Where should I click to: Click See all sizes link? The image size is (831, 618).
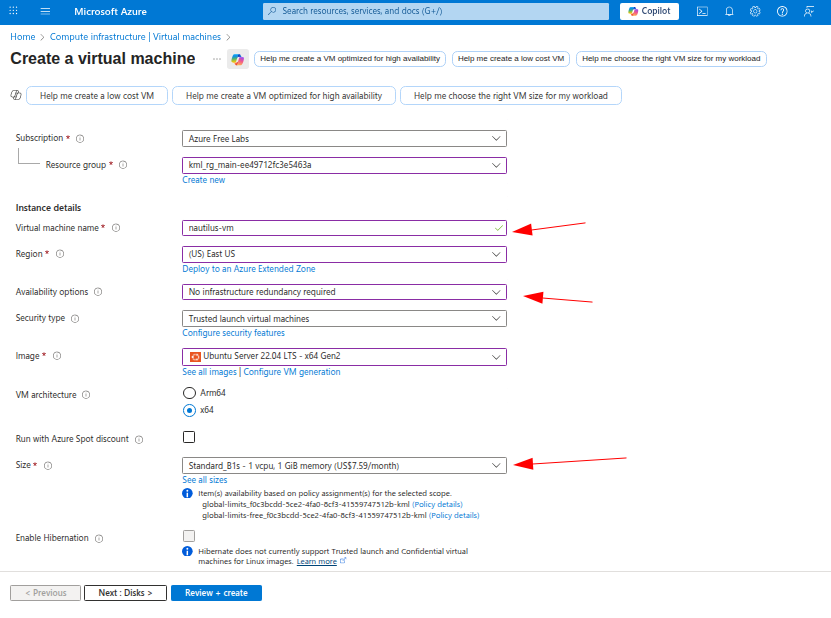point(205,480)
